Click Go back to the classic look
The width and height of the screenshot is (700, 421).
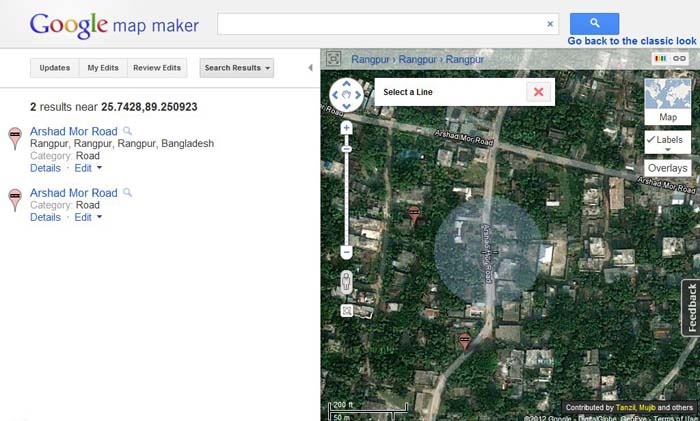[632, 41]
